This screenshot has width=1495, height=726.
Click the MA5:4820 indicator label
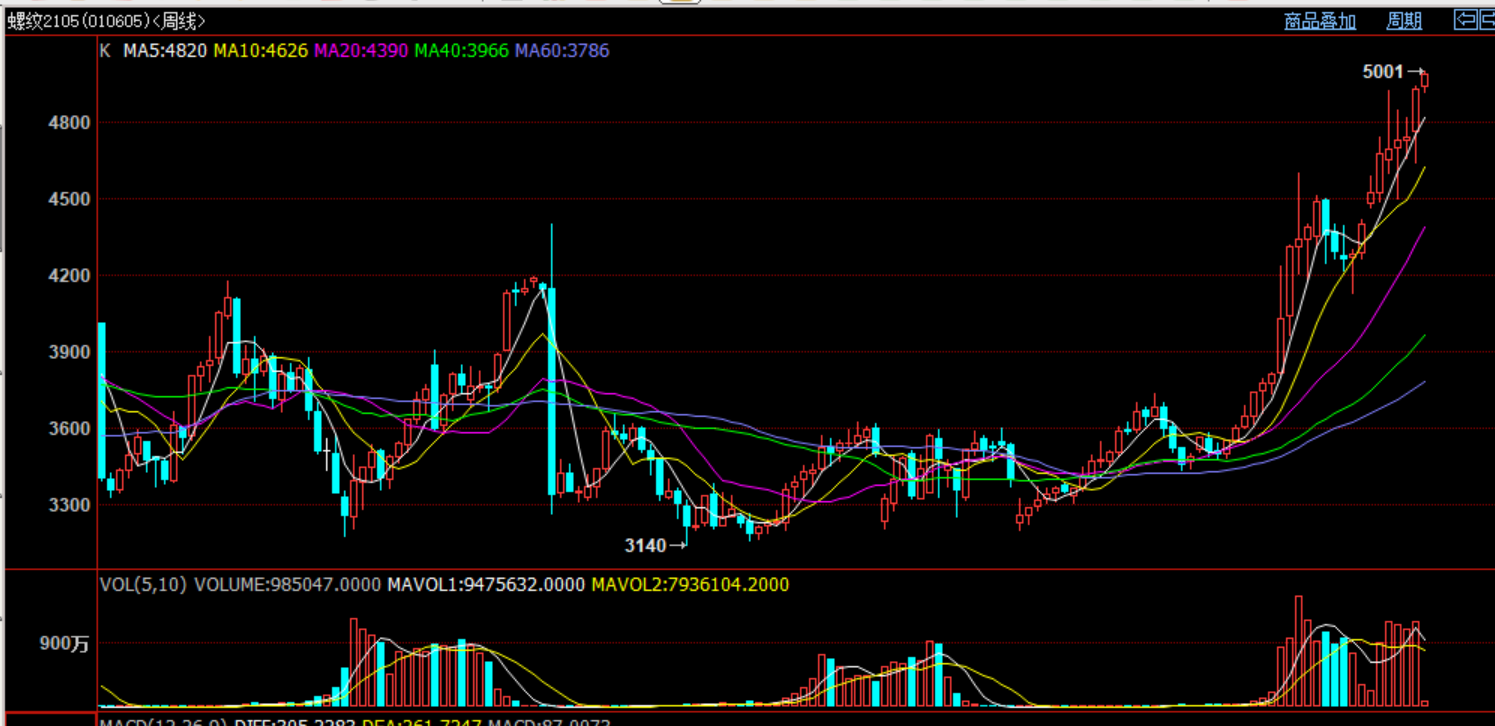point(165,51)
